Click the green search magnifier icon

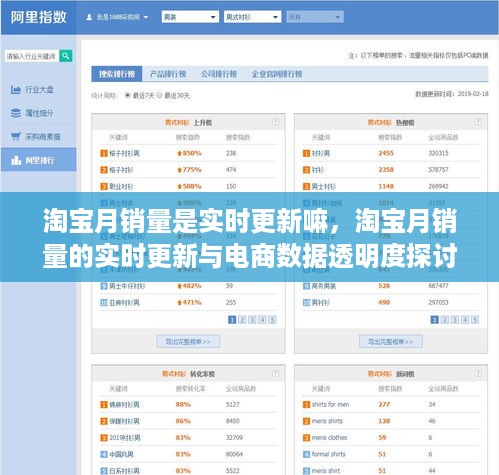pos(66,56)
